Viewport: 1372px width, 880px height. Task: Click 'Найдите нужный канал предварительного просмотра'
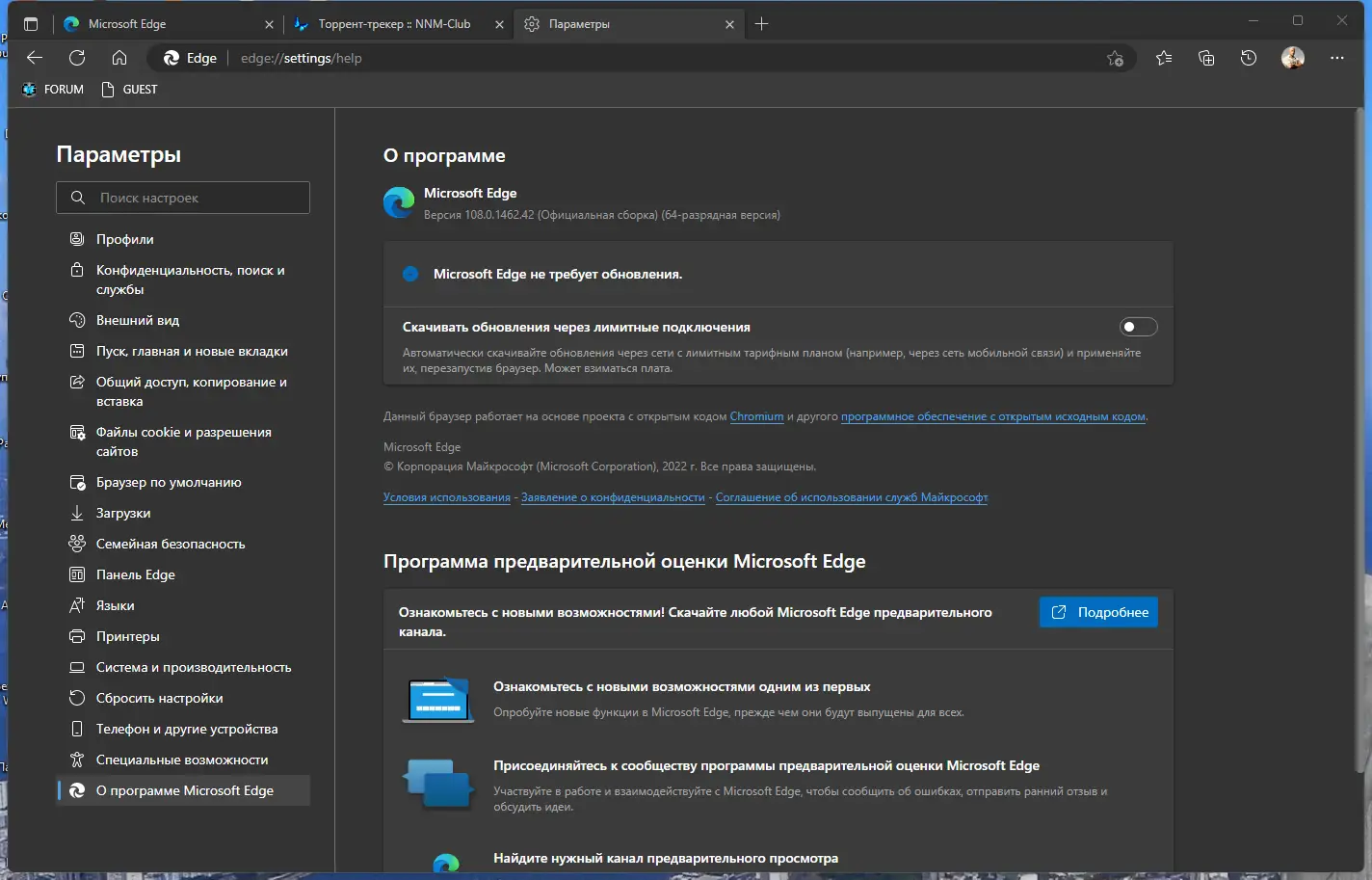(666, 858)
